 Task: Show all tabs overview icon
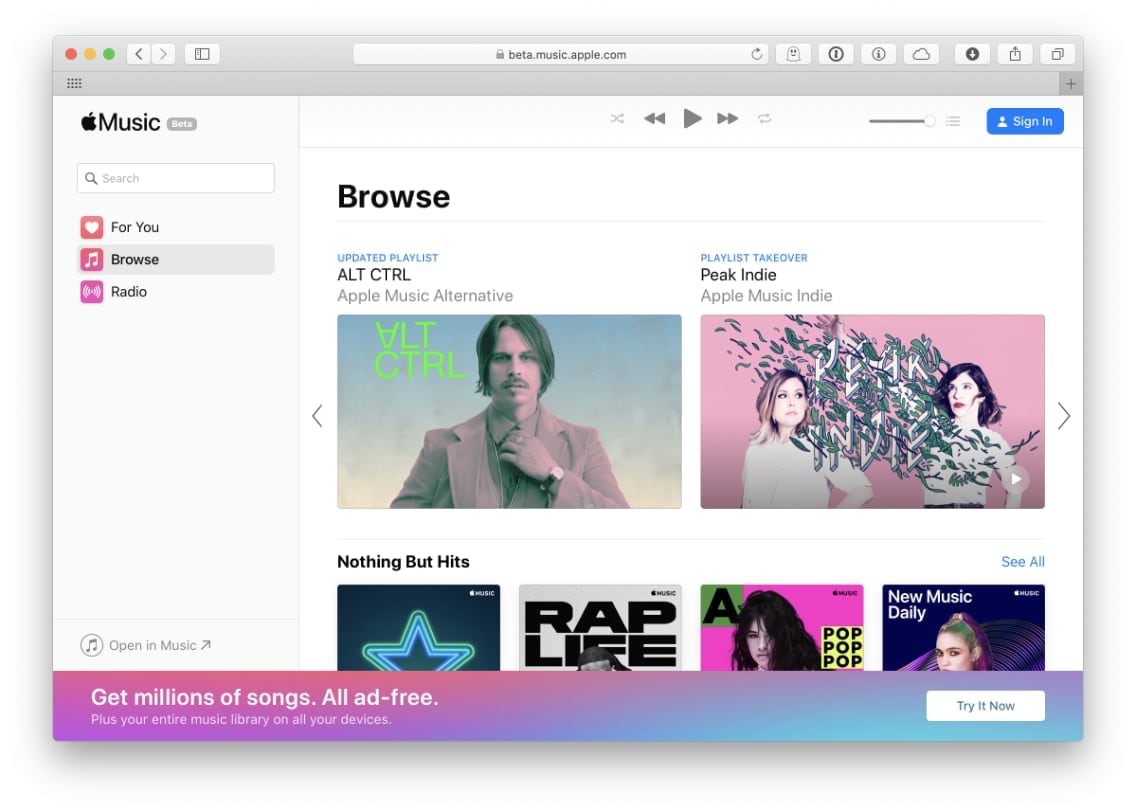tap(1058, 54)
